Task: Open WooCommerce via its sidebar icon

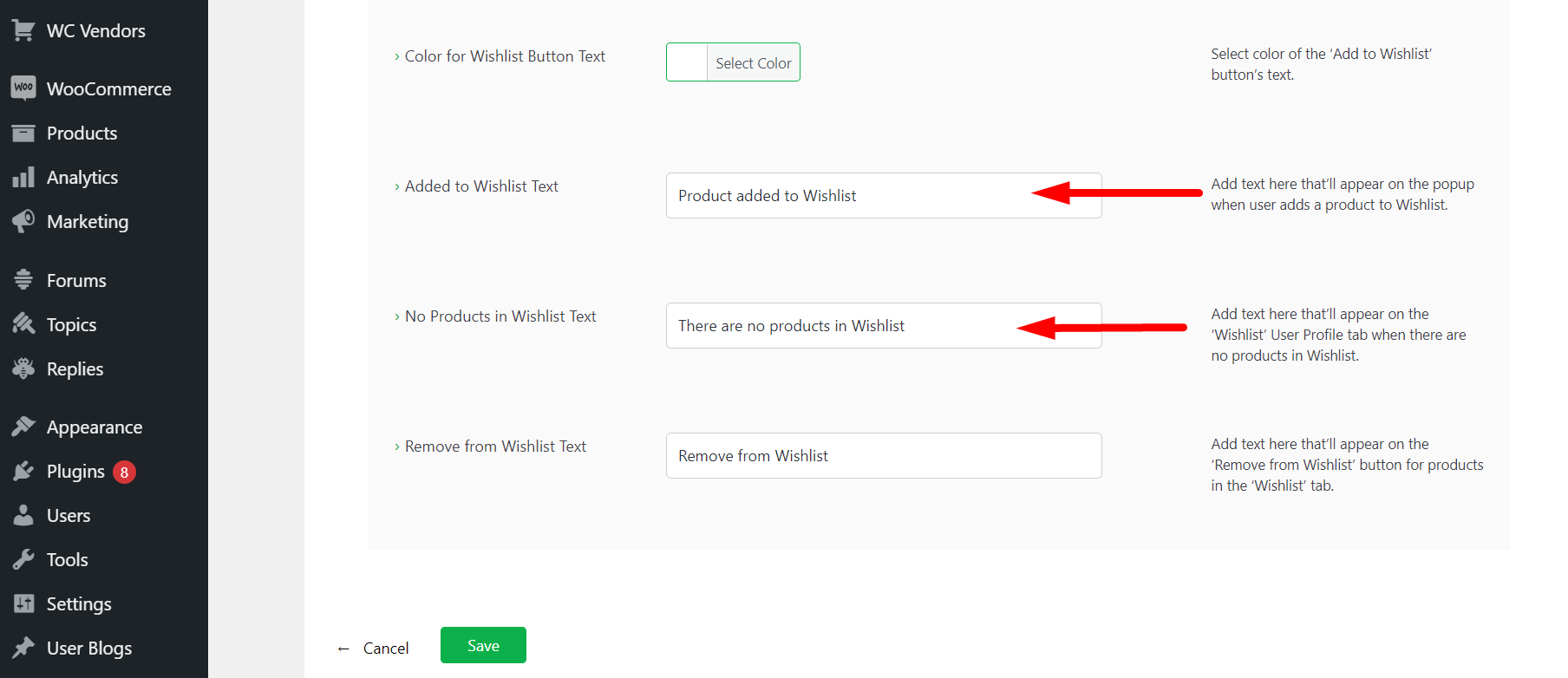Action: [x=23, y=88]
